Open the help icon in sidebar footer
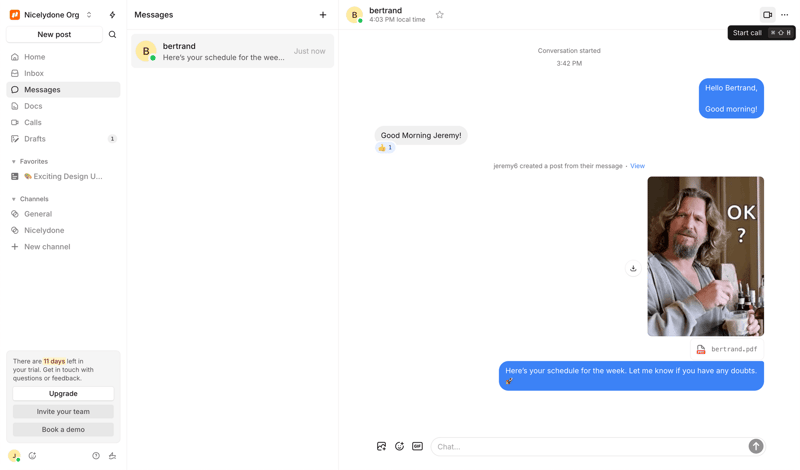The width and height of the screenshot is (800, 470). [x=96, y=456]
